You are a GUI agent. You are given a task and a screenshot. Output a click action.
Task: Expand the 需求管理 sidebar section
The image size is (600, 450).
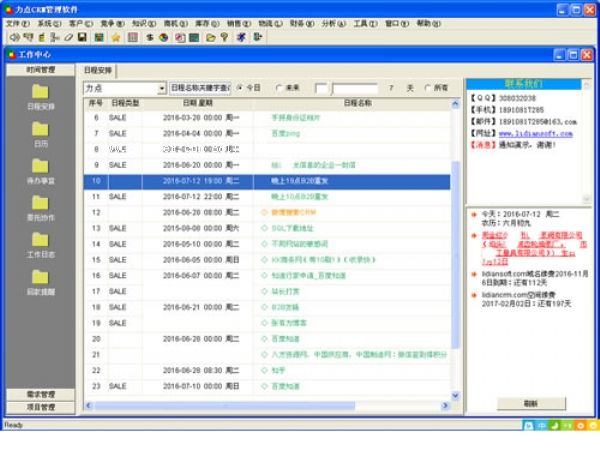pos(40,395)
